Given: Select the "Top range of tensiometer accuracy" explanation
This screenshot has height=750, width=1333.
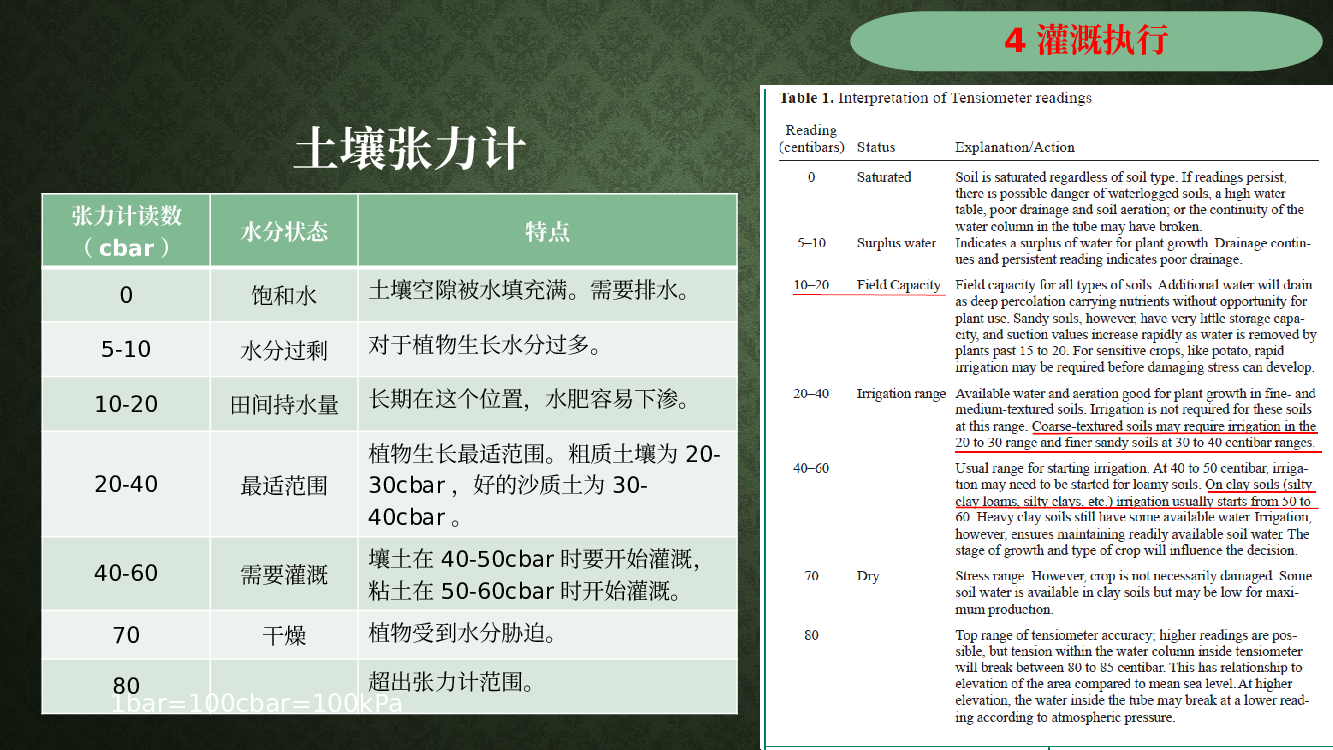Looking at the screenshot, I should point(1132,676).
